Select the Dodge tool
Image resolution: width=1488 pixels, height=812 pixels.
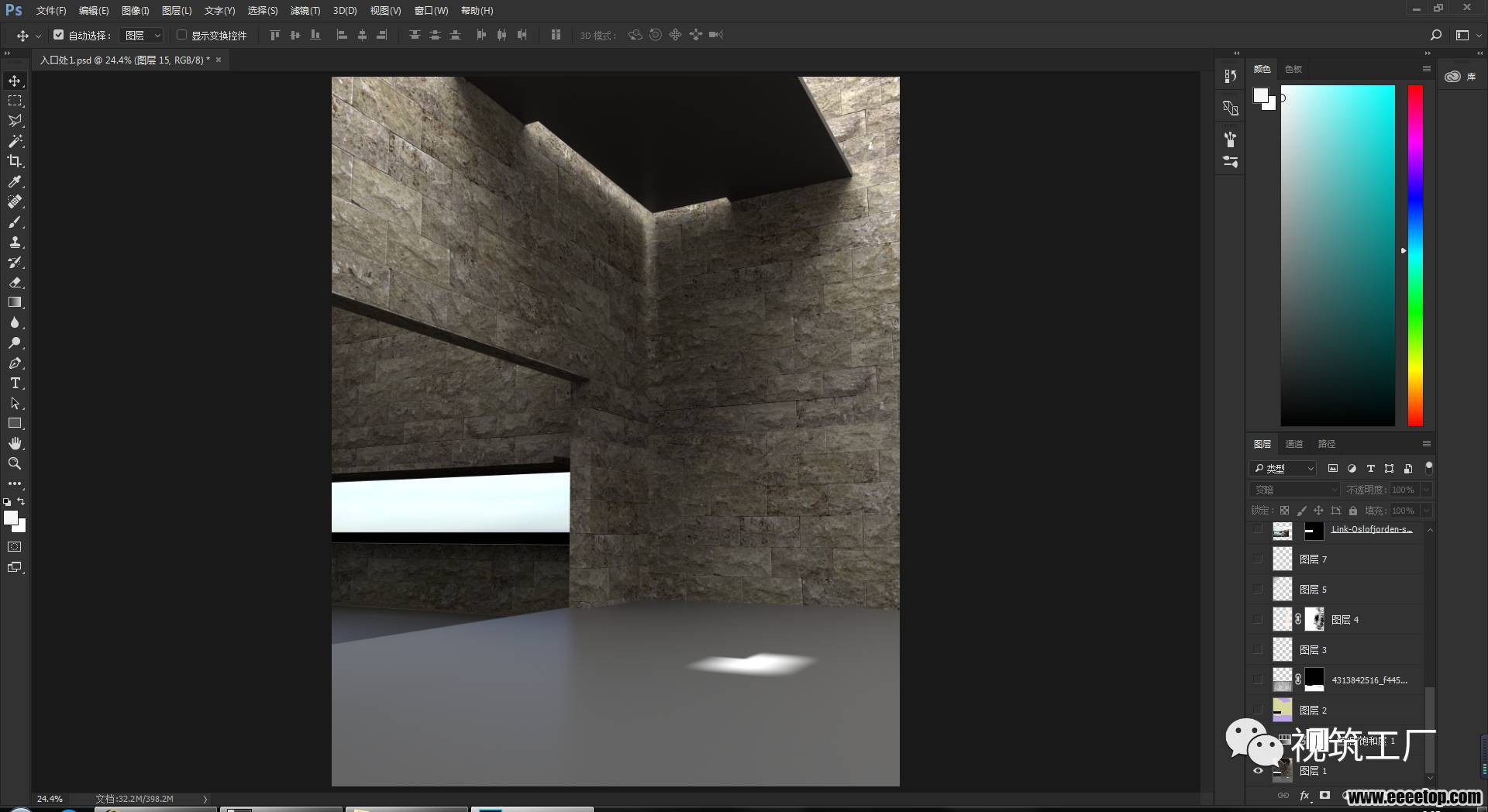[15, 342]
